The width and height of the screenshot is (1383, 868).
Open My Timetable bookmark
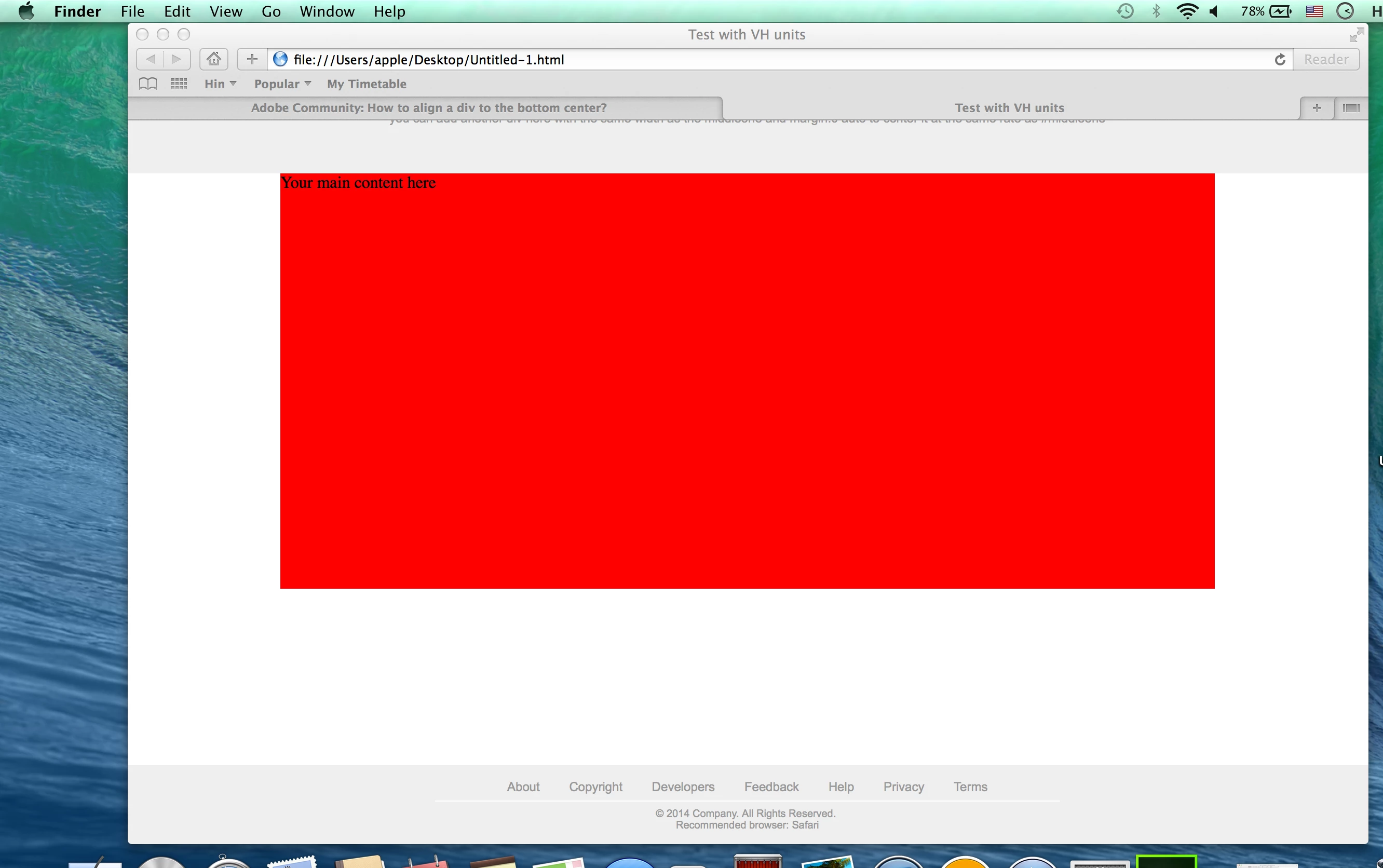tap(367, 84)
